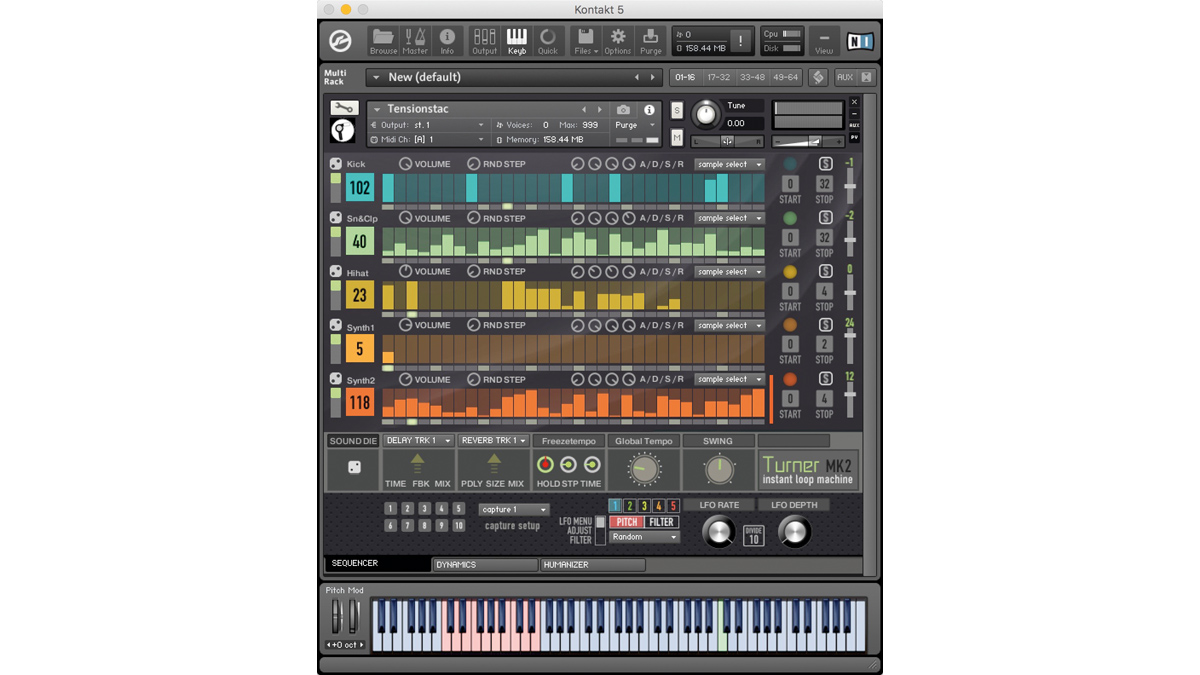Roll the Sn&Clp track dice

pyautogui.click(x=336, y=218)
